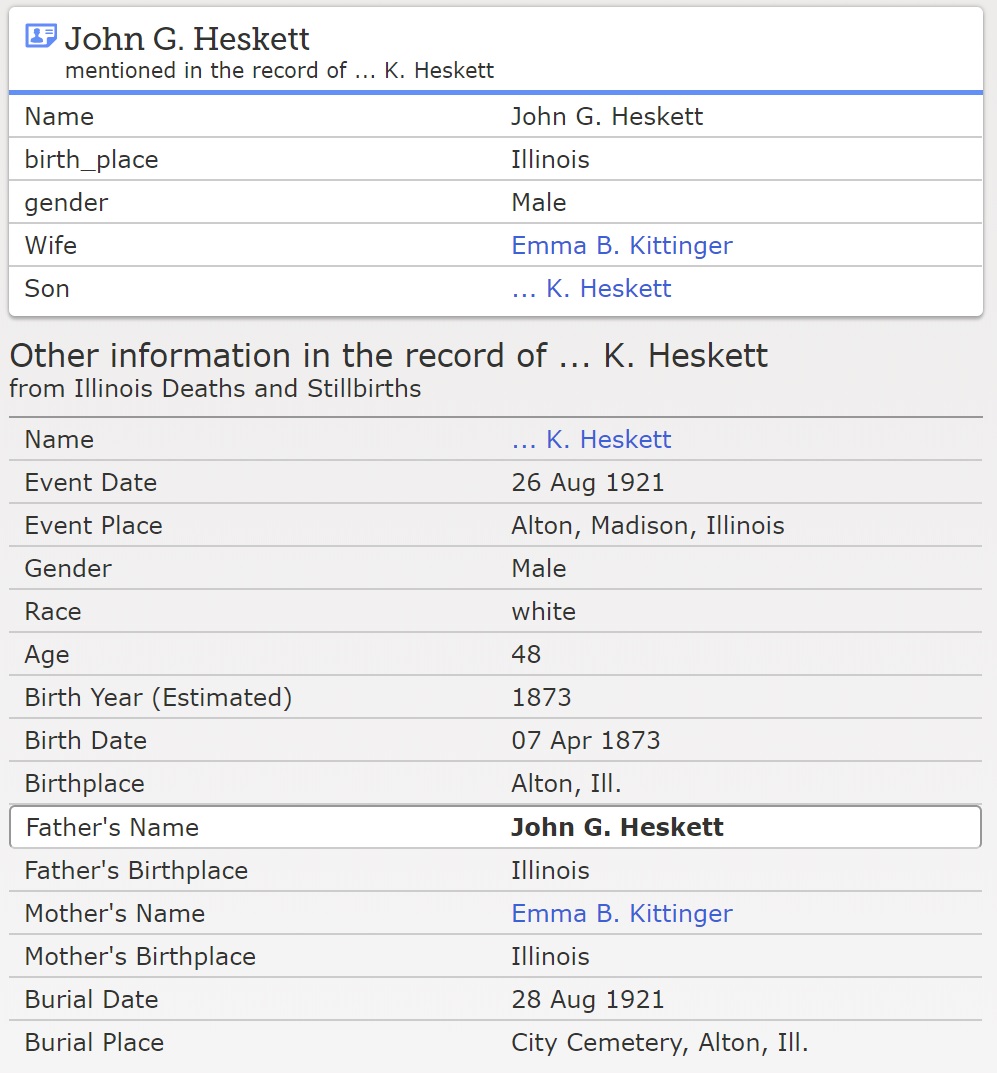Viewport: 997px width, 1073px height.
Task: Click 'from Illinois Deaths and Stillbirths' subtitle
Action: pos(215,388)
